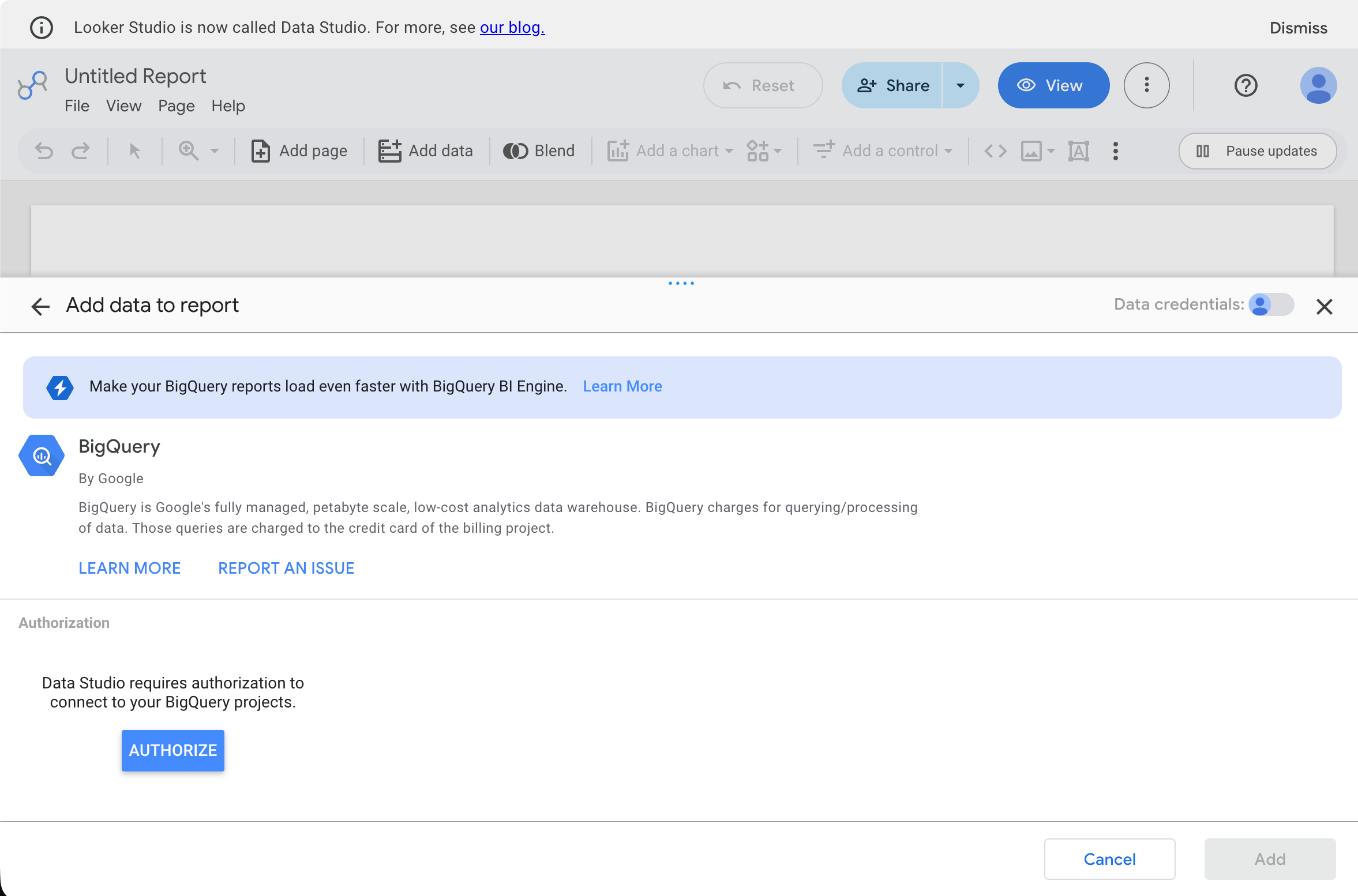Click the AUTHORIZE button
The height and width of the screenshot is (896, 1358).
(x=173, y=751)
